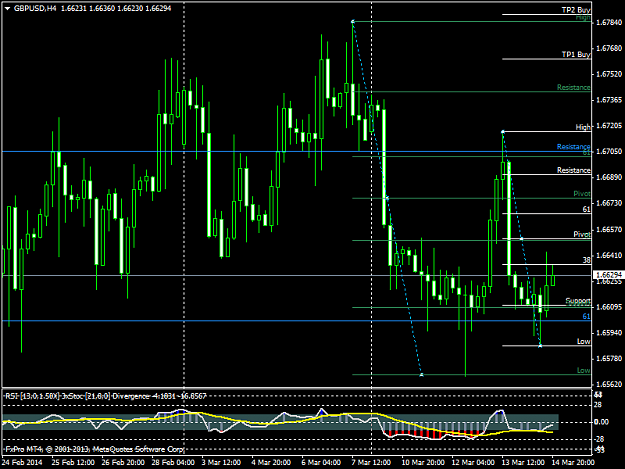Click the green 'Resistance' label near 1.67365
The height and width of the screenshot is (469, 625).
(x=573, y=87)
